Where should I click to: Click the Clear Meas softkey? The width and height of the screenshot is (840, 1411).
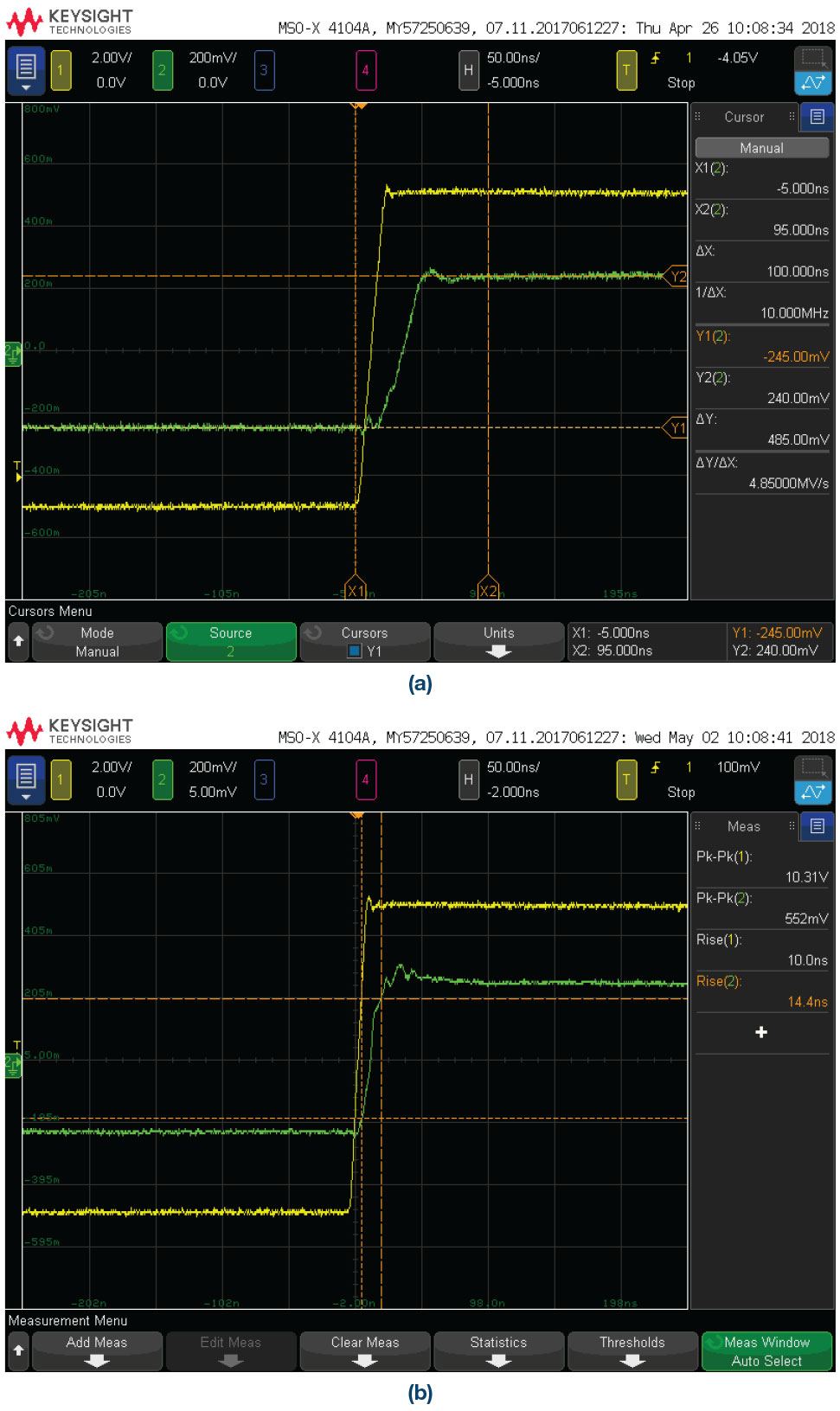(x=365, y=1351)
